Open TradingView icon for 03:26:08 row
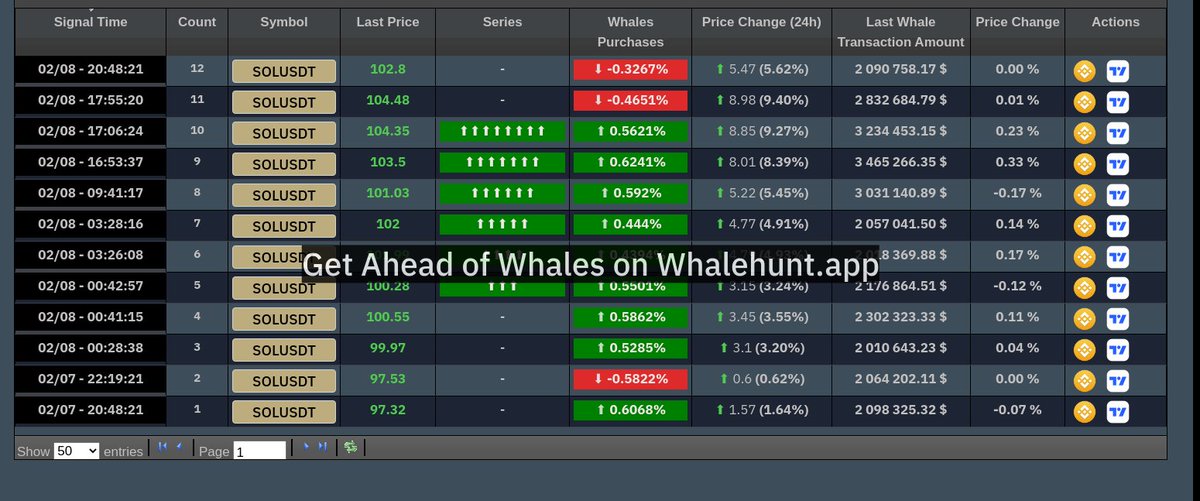Screen dimensions: 1200x501 [x=1118, y=257]
